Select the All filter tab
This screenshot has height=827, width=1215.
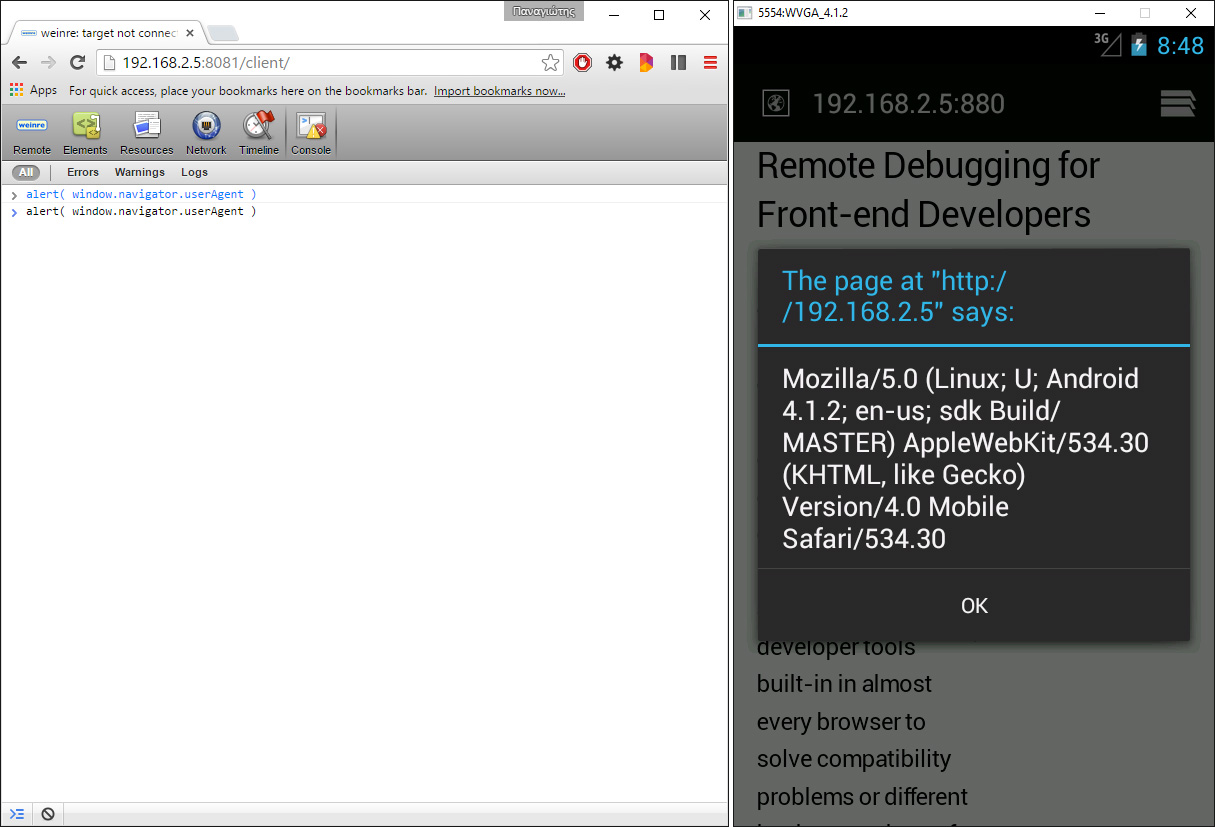coord(26,171)
